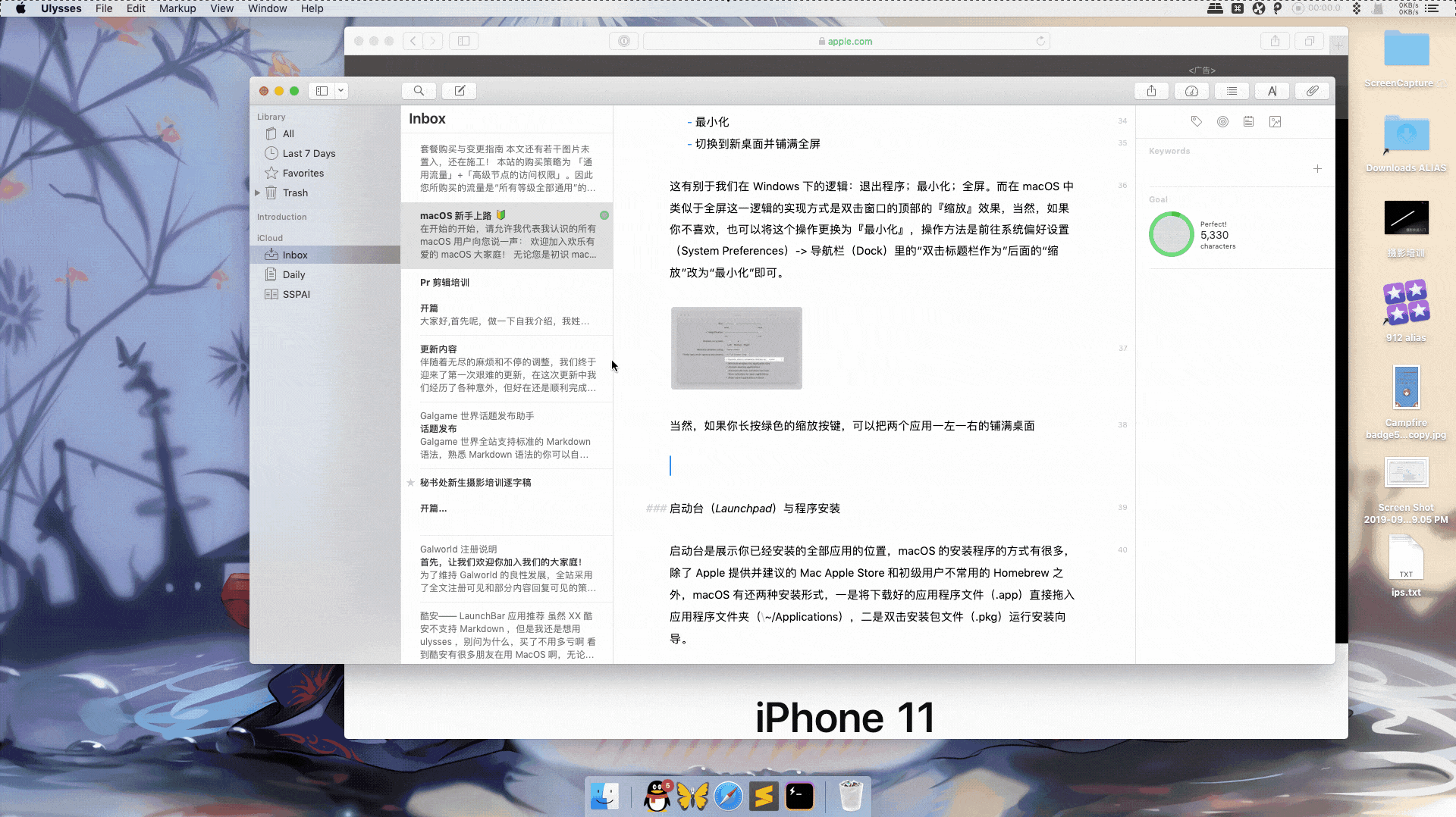Open the Edit menu
The width and height of the screenshot is (1456, 817).
tap(136, 8)
